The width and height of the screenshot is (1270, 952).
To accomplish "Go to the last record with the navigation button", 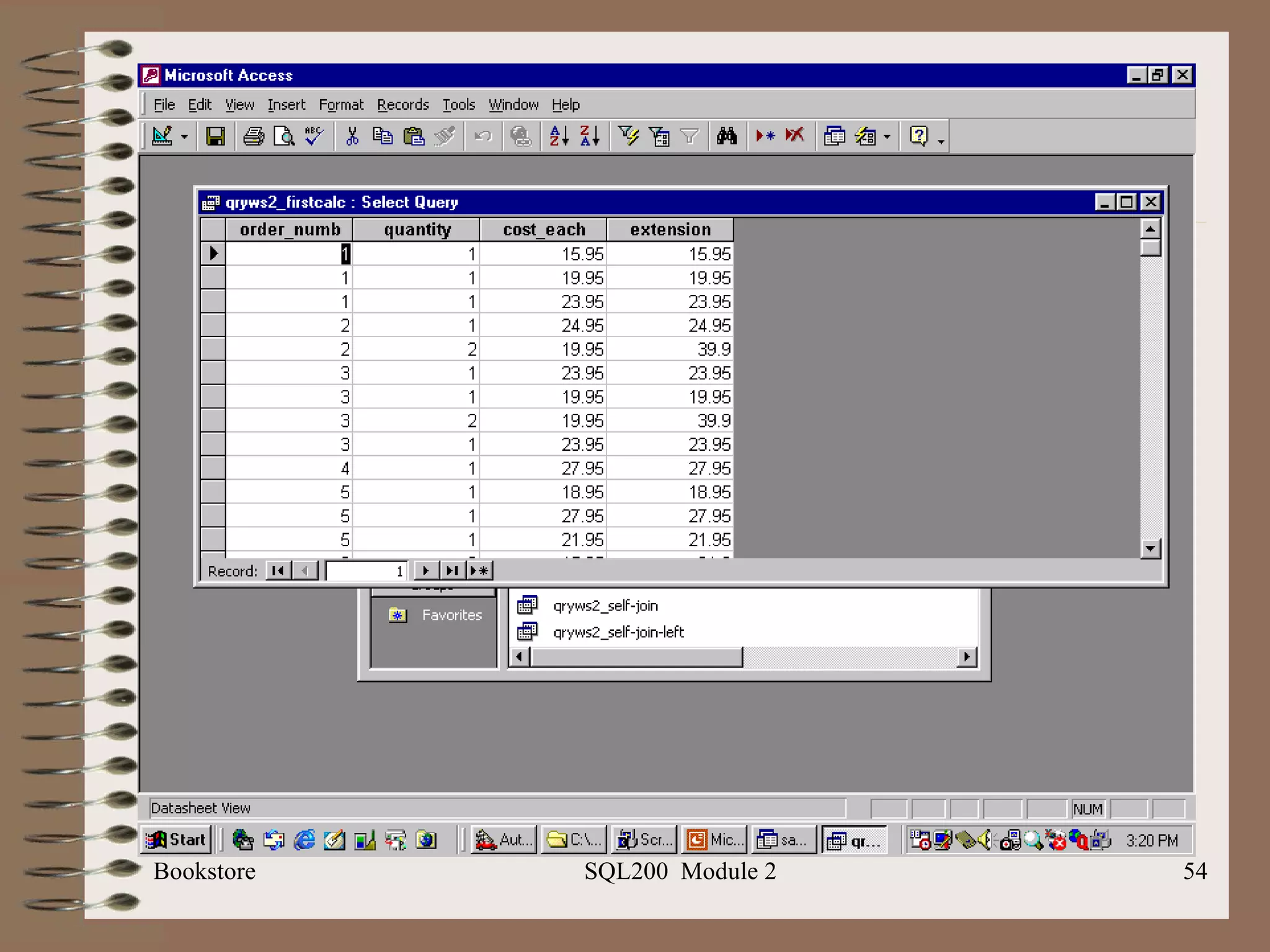I will click(x=452, y=570).
